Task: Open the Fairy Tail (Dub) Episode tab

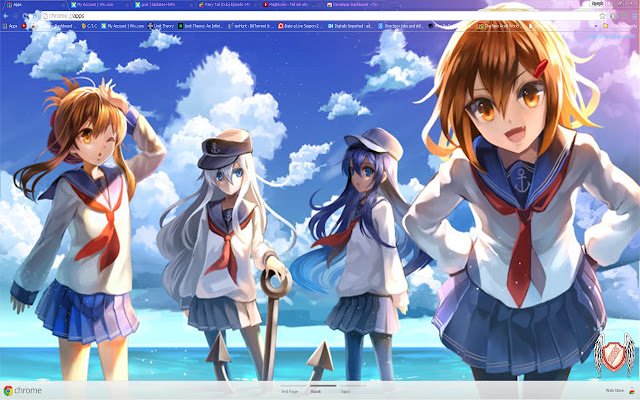Action: 227,5
